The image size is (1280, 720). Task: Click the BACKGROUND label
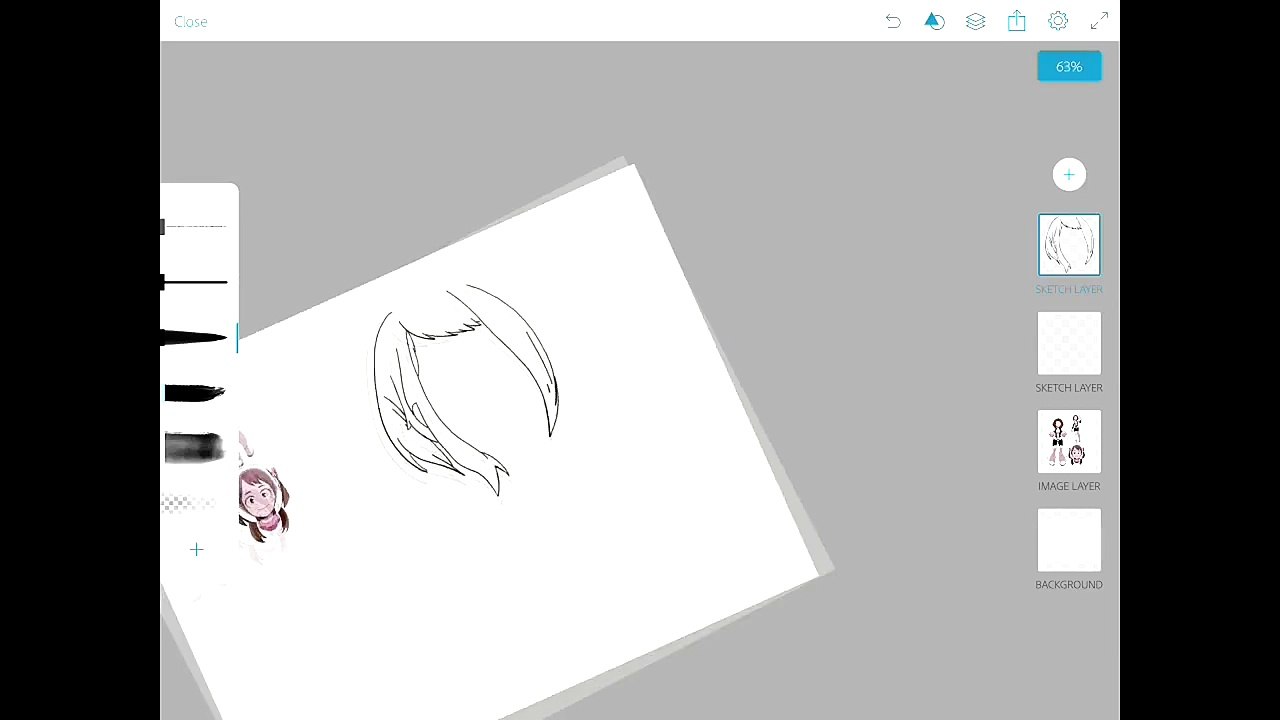point(1069,585)
